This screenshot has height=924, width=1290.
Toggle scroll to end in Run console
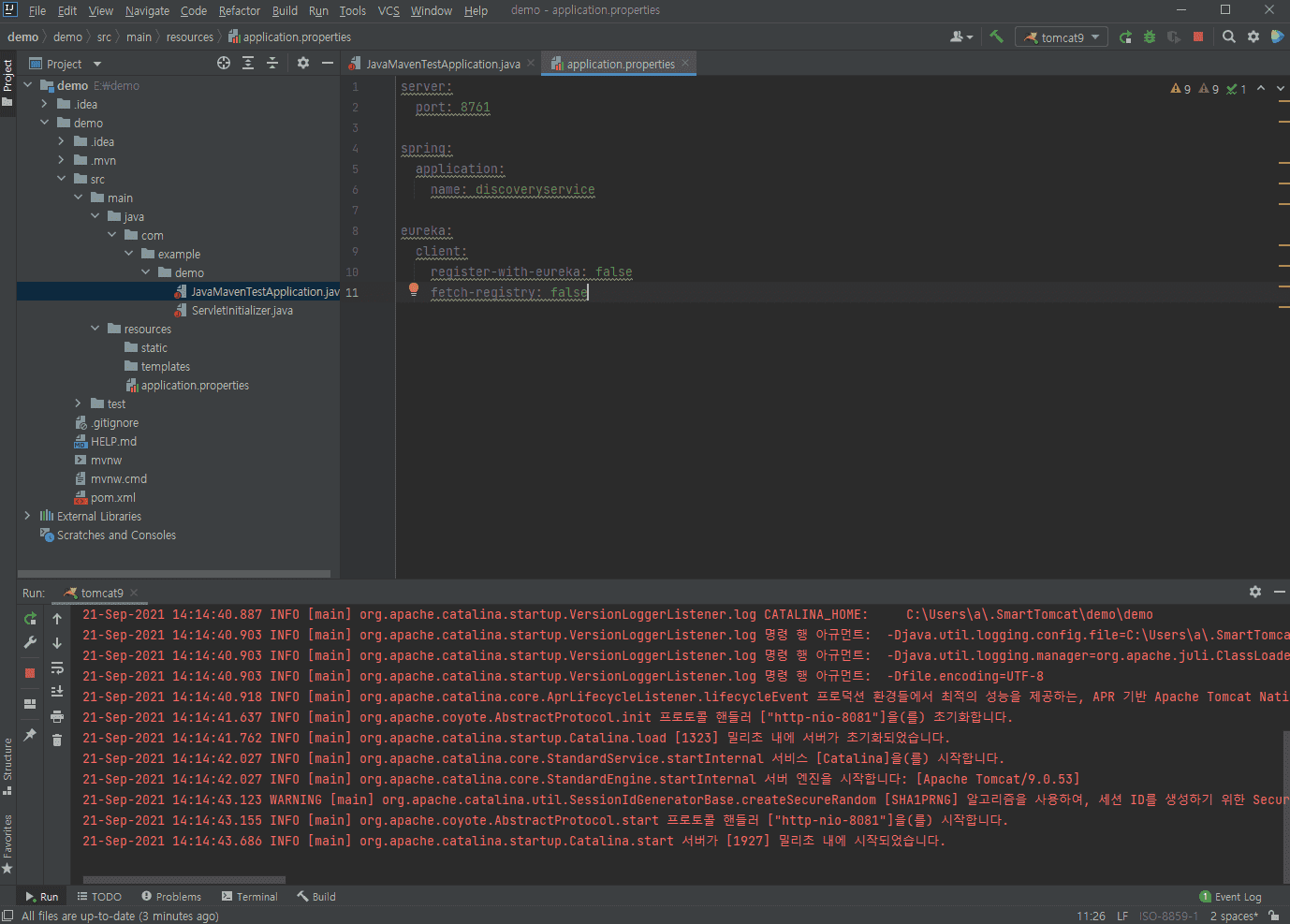[57, 692]
